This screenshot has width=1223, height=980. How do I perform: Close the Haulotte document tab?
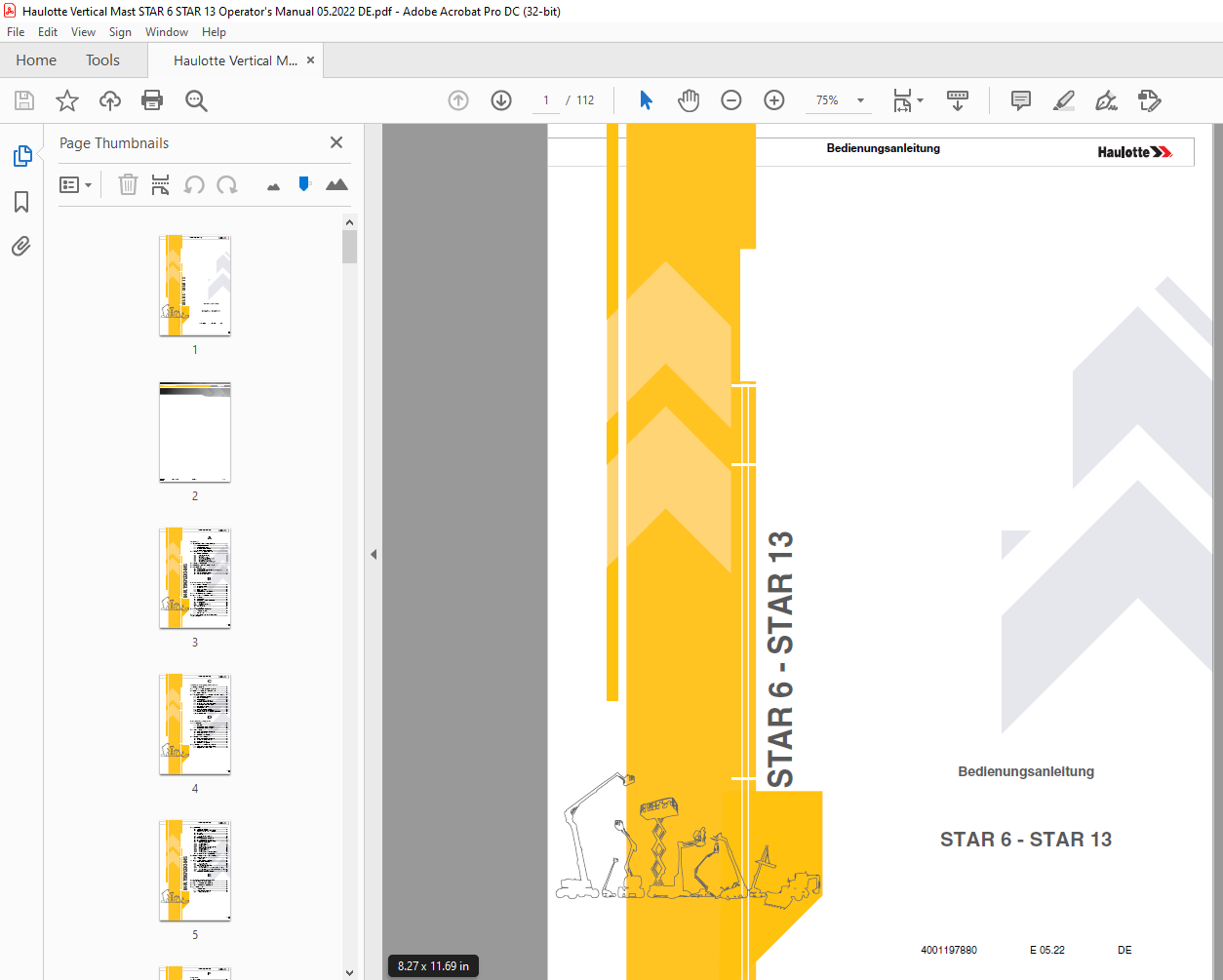click(311, 60)
